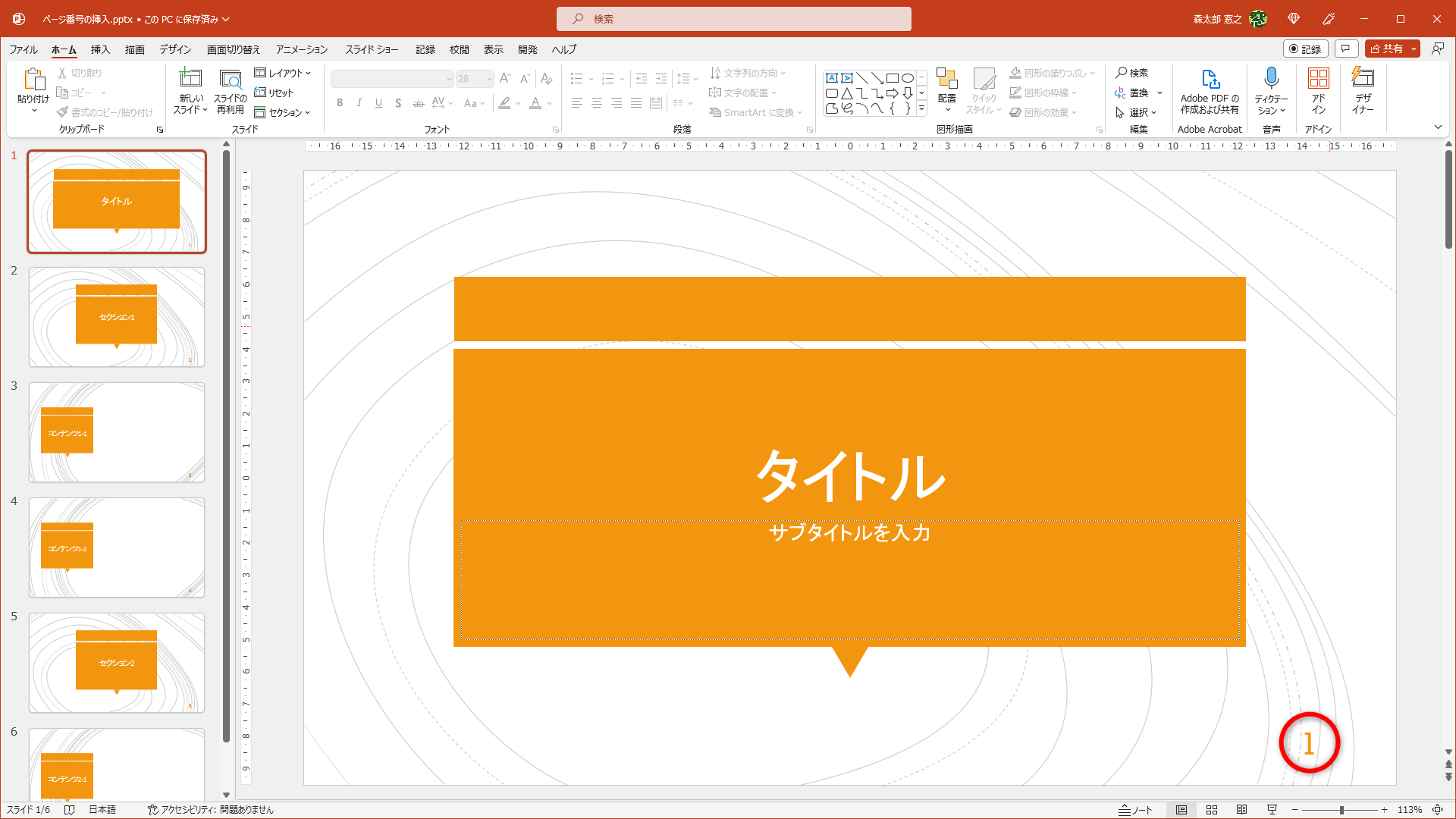Viewport: 1456px width, 819px height.
Task: Adjust the zoom slider at bottom right
Action: [x=1342, y=809]
